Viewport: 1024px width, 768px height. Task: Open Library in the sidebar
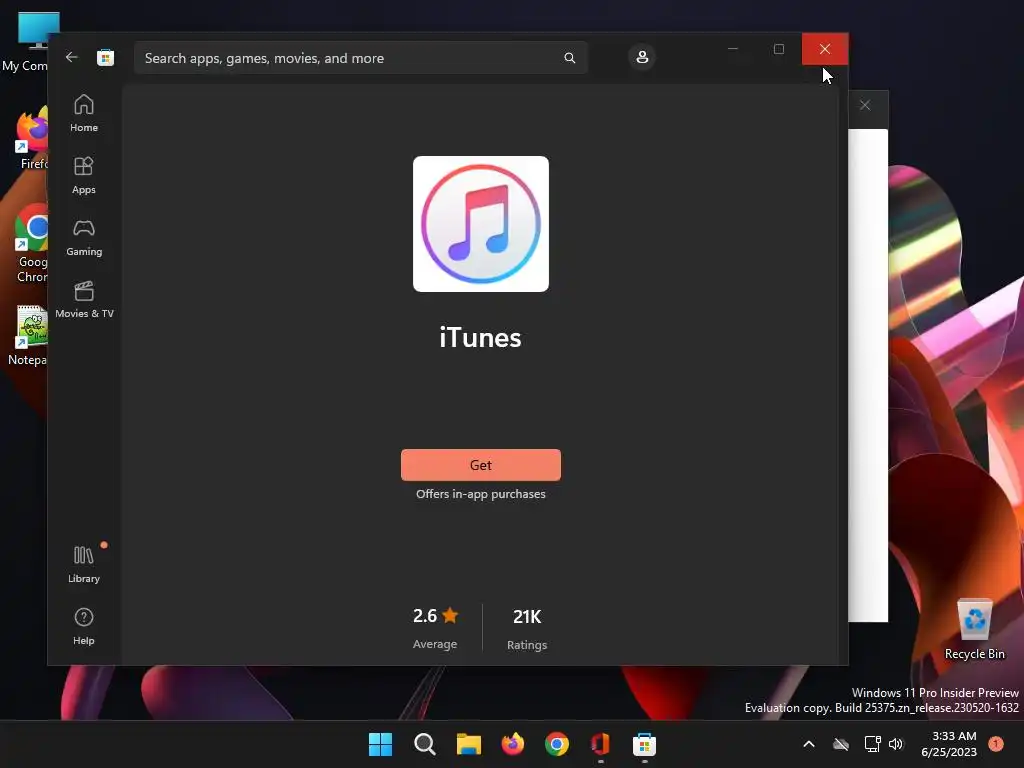[84, 564]
